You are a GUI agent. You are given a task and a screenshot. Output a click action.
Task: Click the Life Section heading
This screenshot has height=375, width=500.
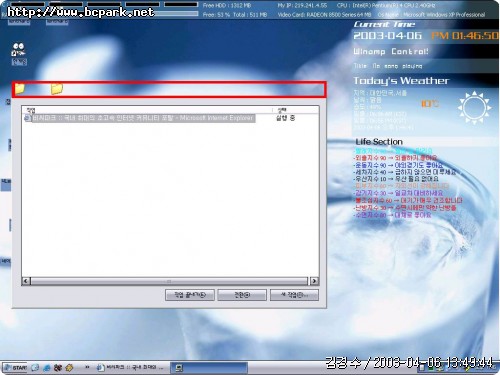[379, 142]
